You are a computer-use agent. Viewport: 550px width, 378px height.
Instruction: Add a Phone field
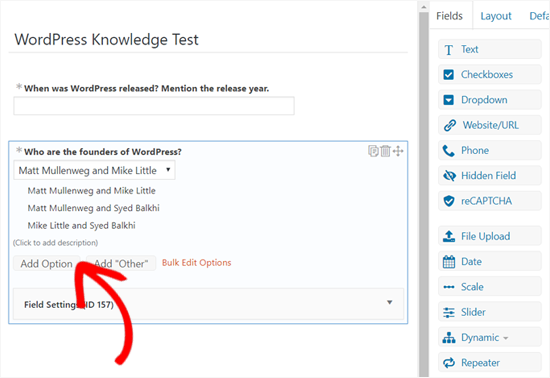click(489, 150)
